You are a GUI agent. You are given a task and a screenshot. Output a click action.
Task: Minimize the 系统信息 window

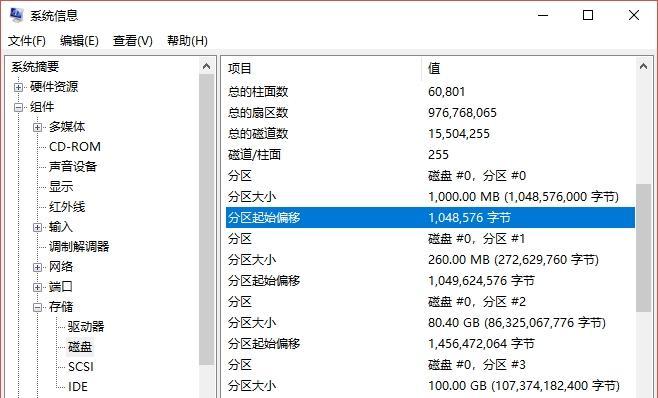point(543,16)
